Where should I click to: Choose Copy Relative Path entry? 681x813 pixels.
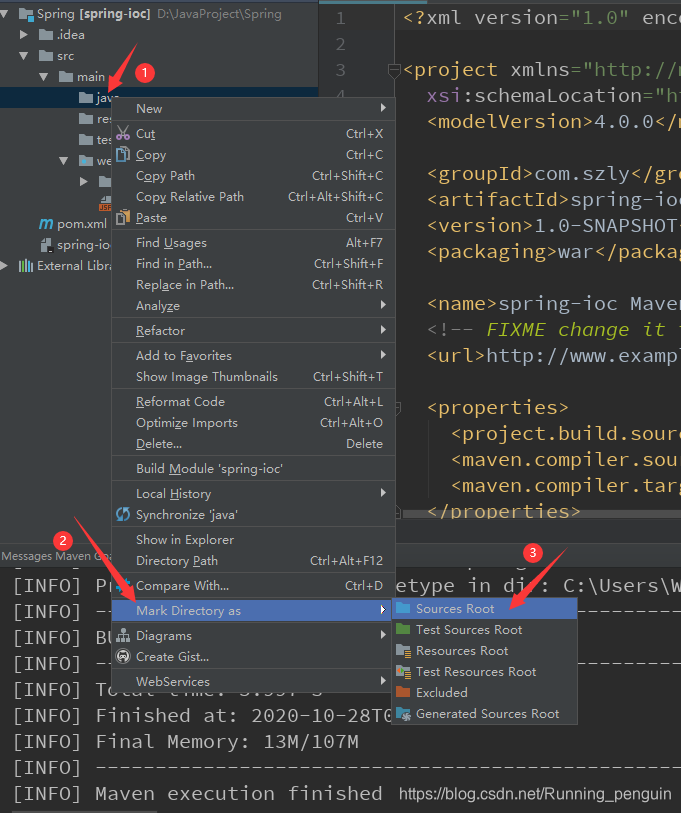pos(254,197)
